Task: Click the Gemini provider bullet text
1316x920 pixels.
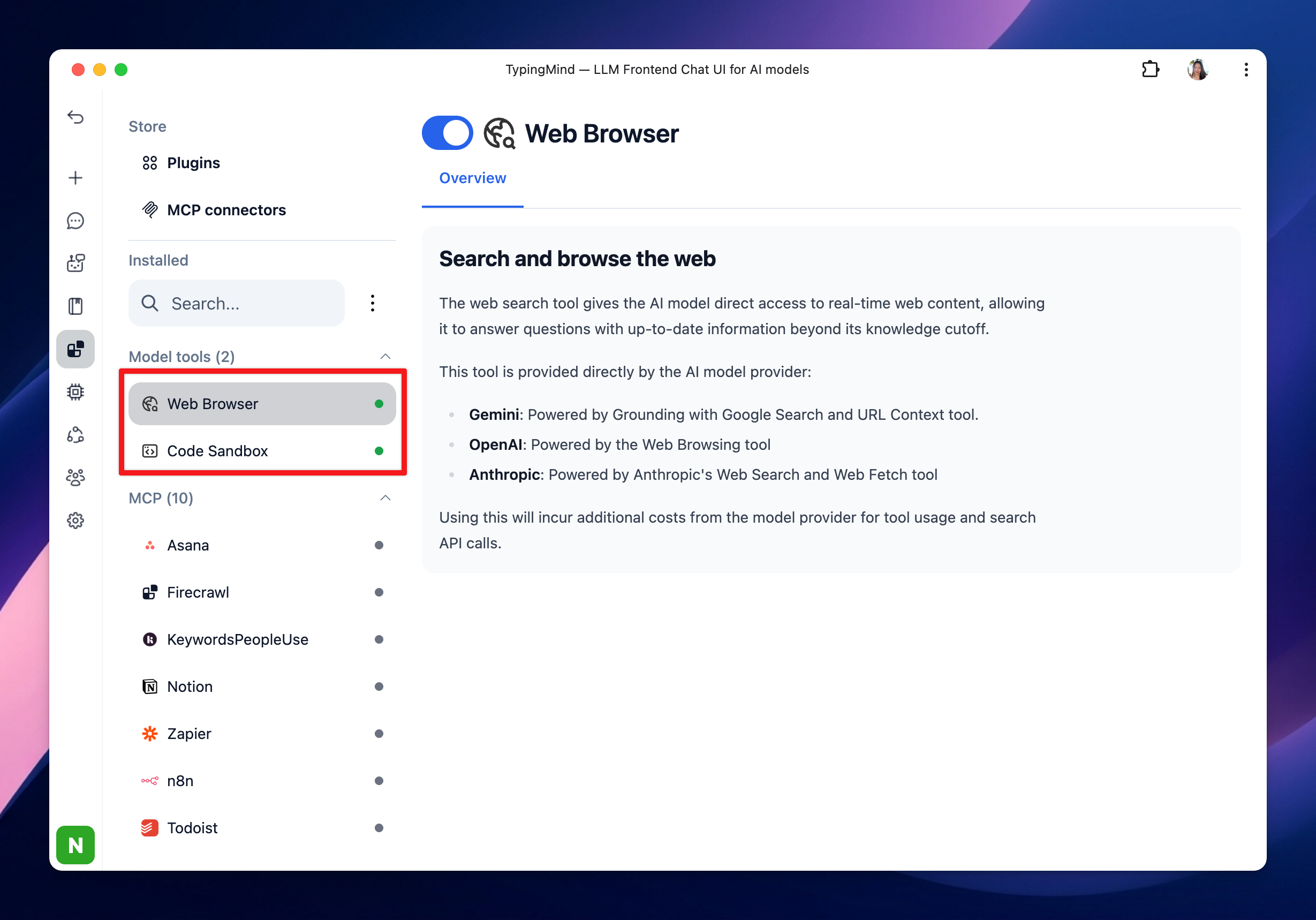Action: point(723,414)
